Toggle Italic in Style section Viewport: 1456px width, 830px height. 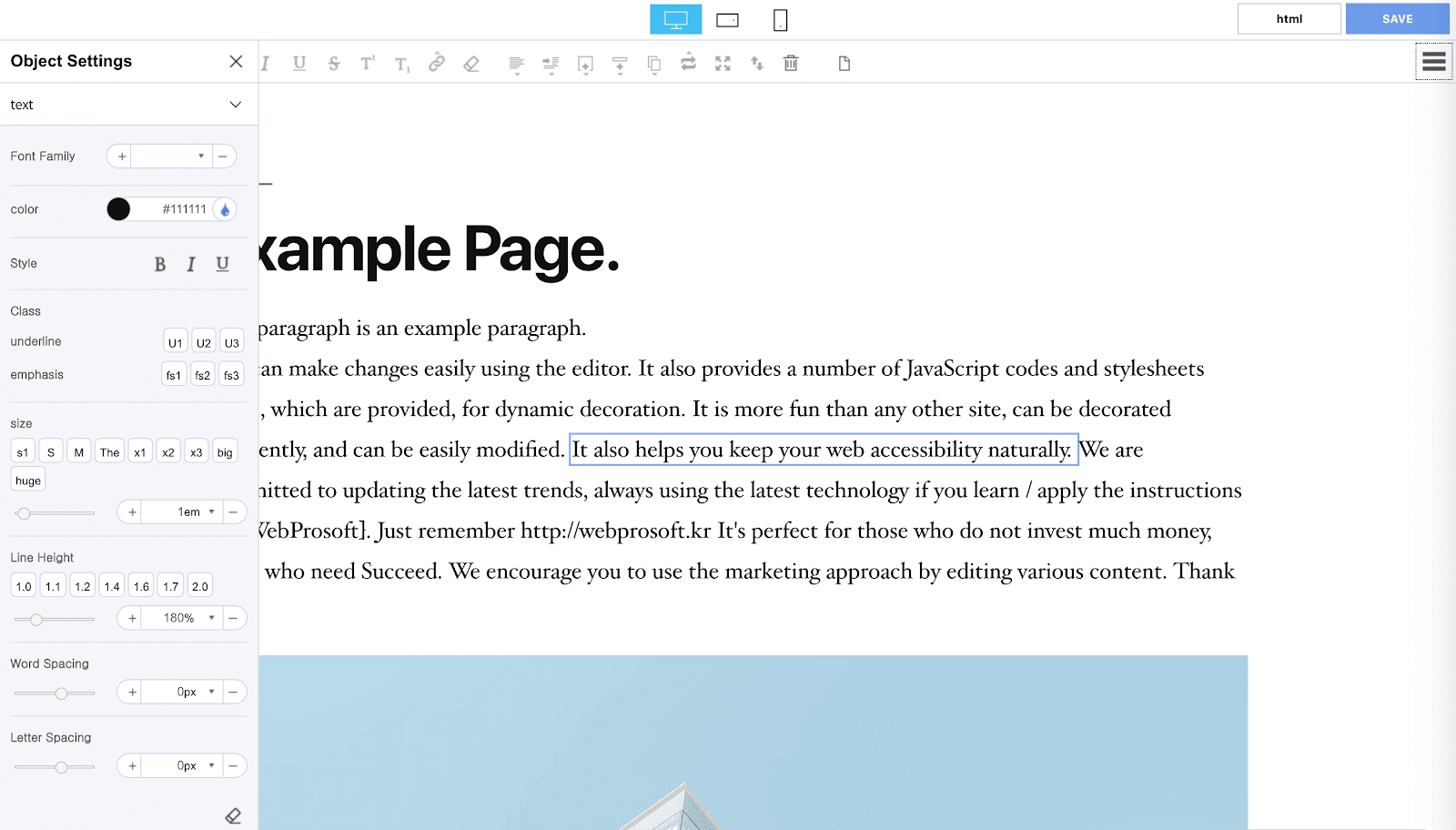point(191,264)
